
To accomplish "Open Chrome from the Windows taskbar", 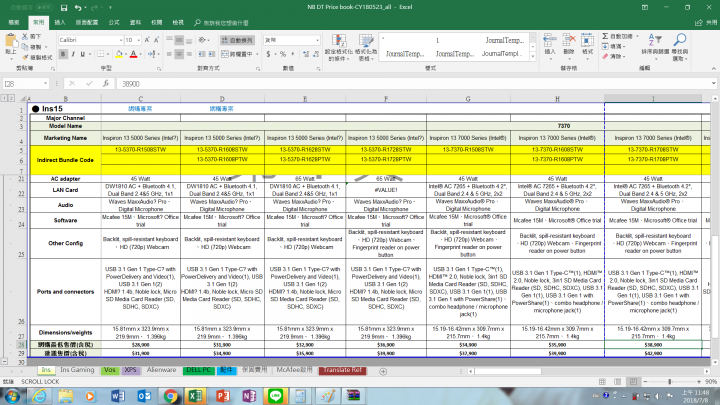I will pos(170,396).
